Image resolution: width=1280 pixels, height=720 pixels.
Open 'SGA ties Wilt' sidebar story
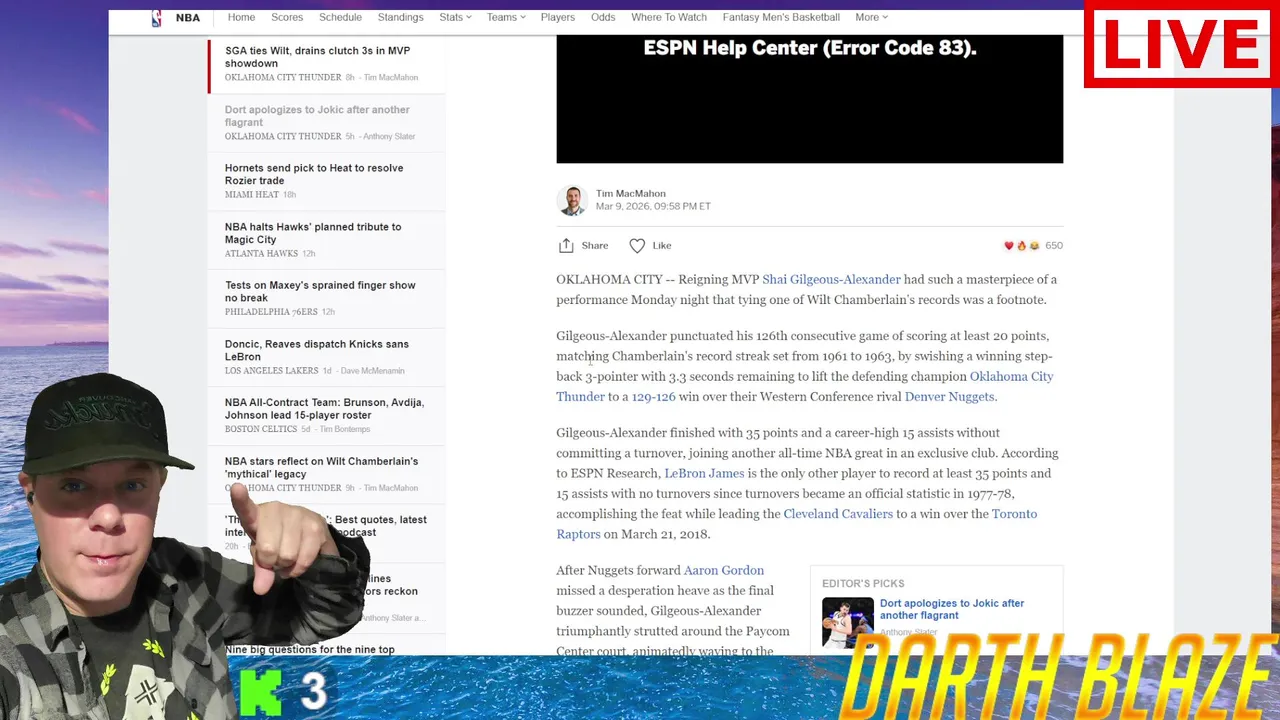(317, 57)
